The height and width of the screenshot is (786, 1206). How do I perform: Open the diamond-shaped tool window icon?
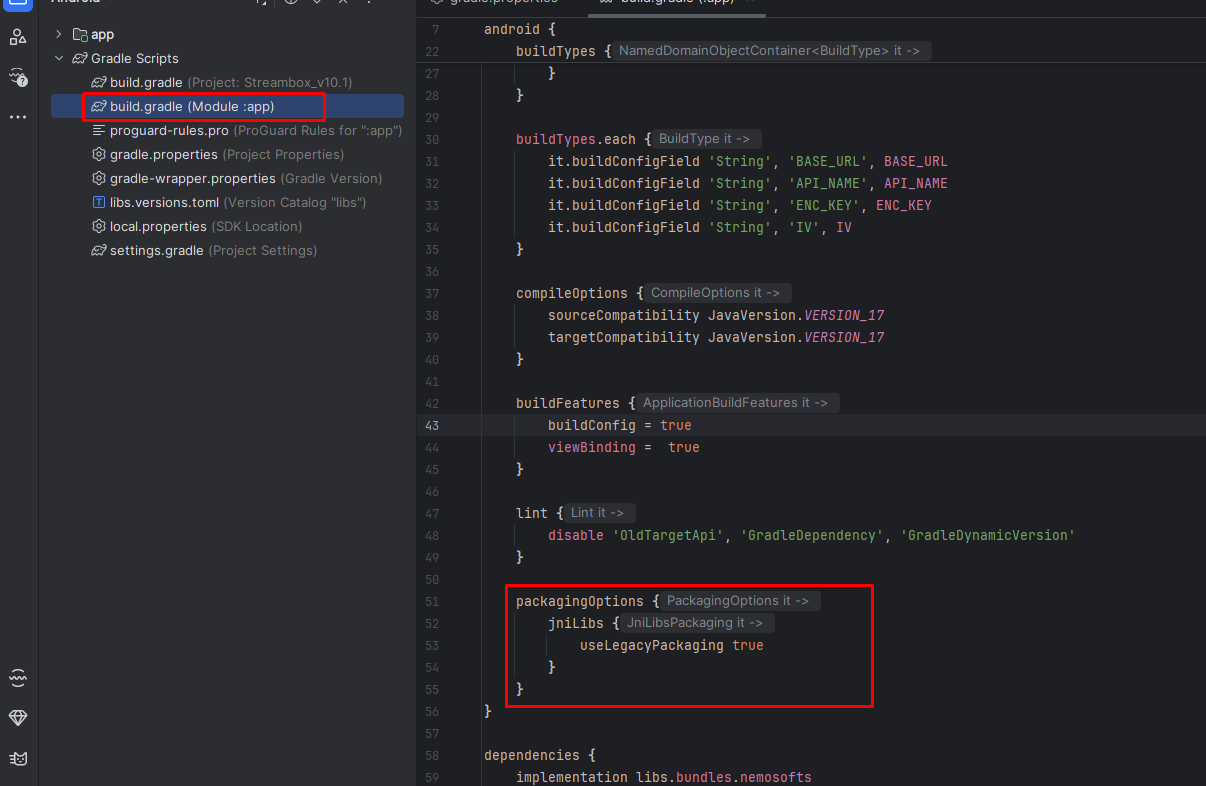pos(18,718)
